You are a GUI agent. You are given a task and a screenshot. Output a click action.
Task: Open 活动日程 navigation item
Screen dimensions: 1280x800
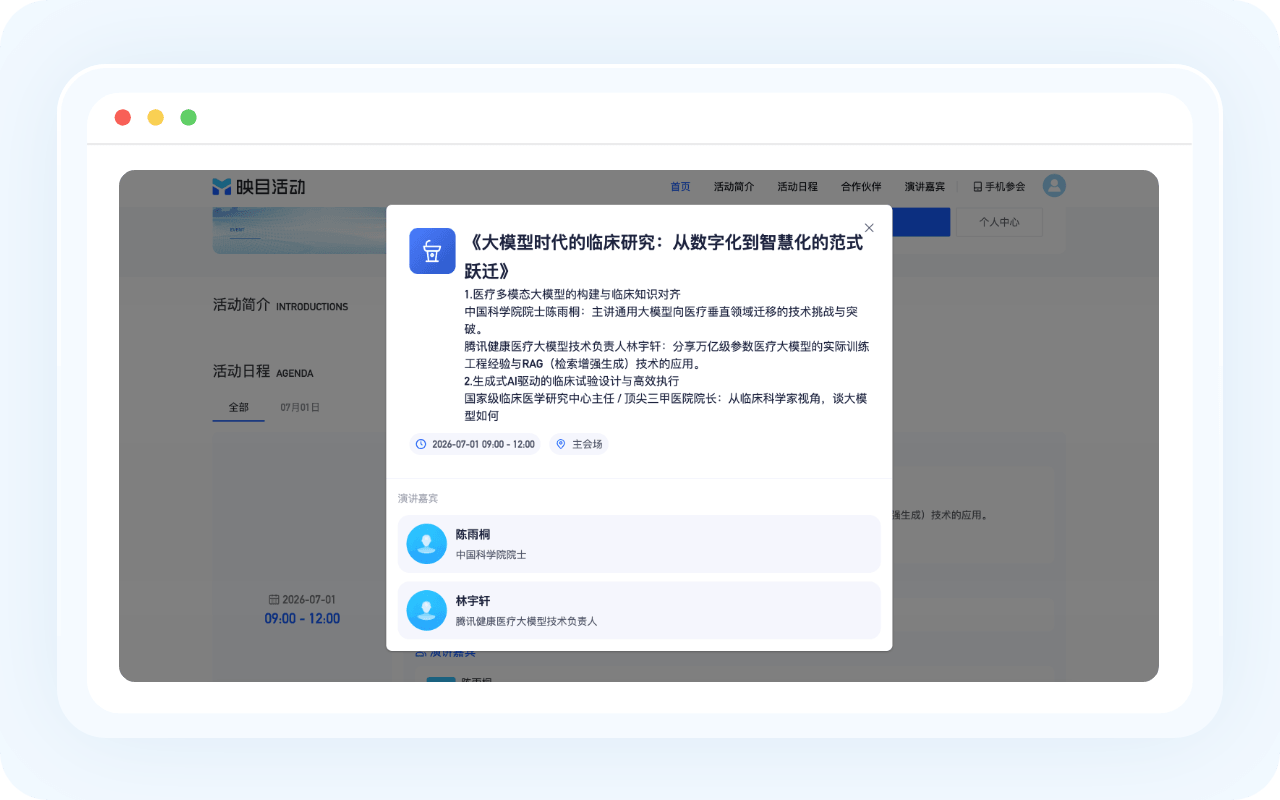(x=797, y=187)
